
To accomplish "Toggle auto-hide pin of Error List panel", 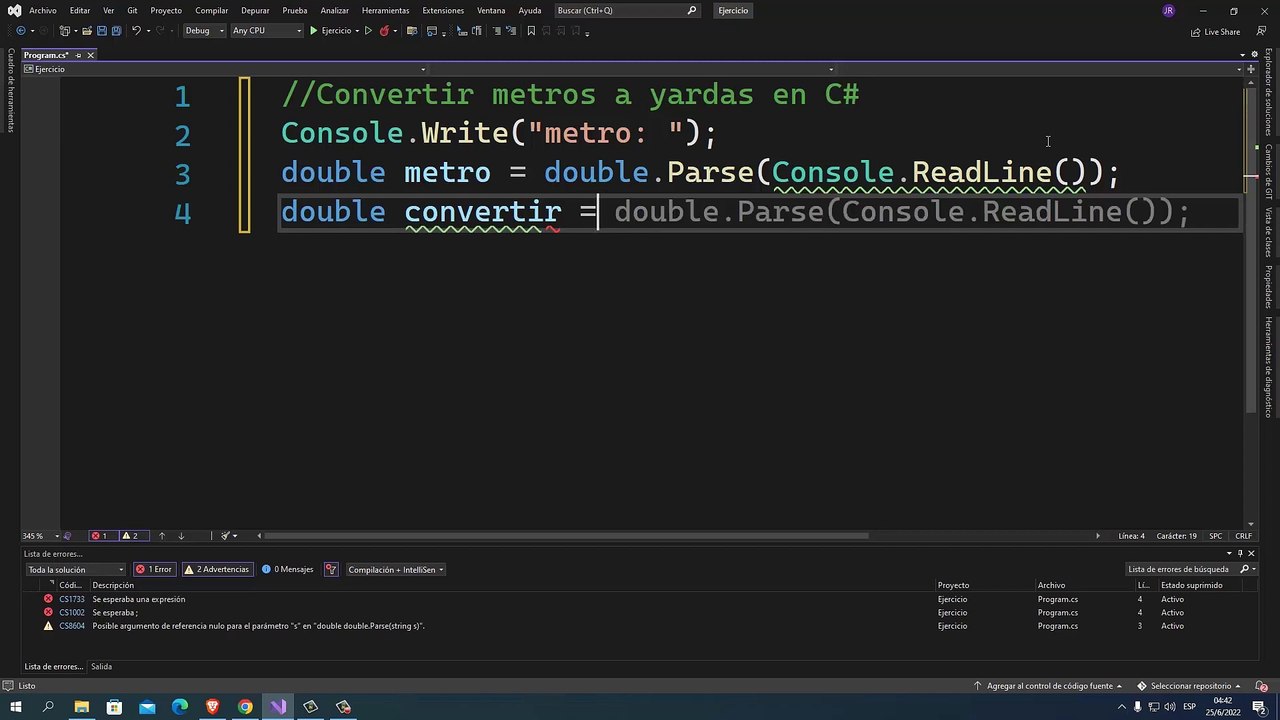I will point(1240,553).
